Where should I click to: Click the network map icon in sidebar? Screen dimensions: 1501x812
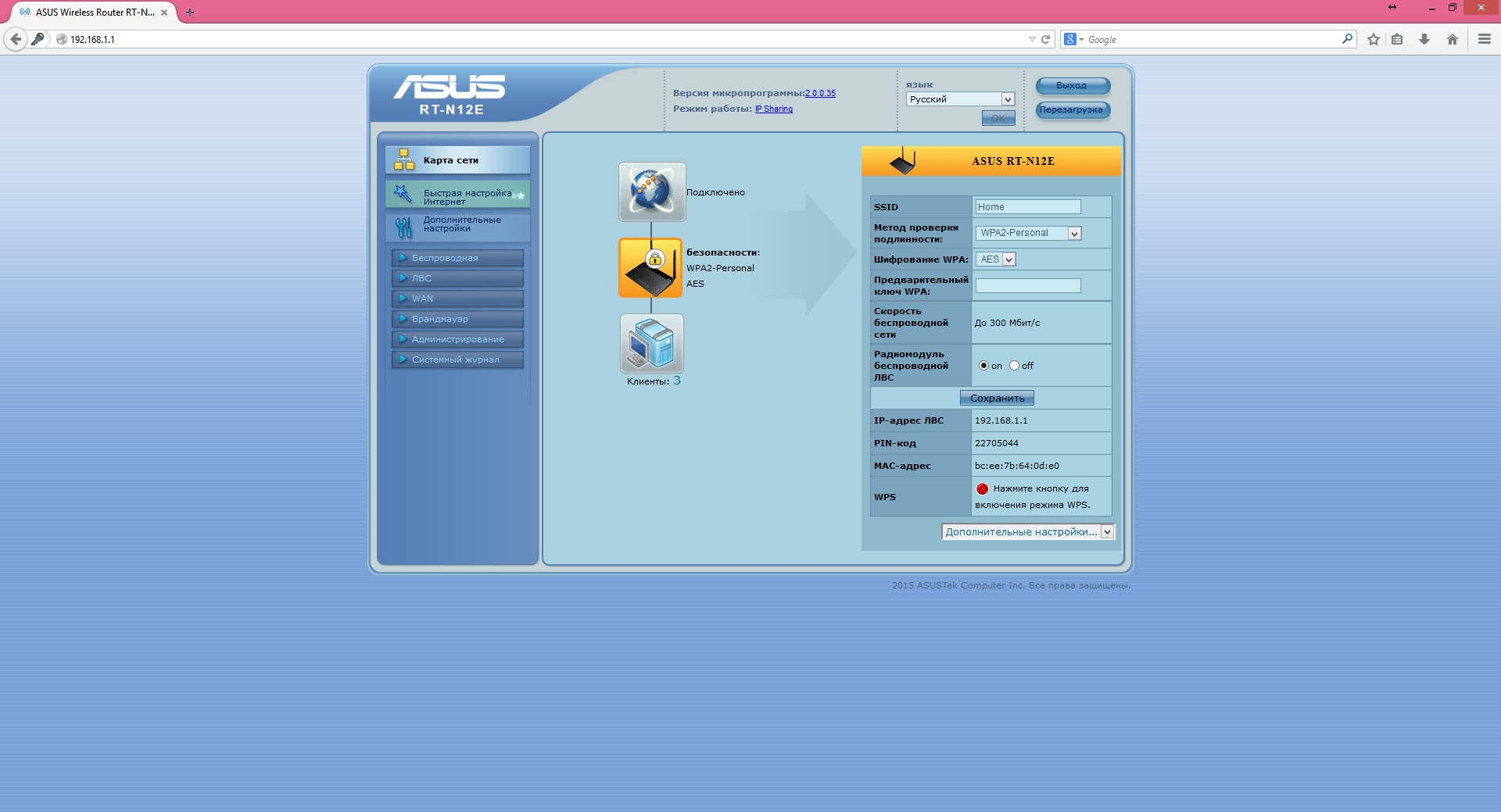coord(404,159)
